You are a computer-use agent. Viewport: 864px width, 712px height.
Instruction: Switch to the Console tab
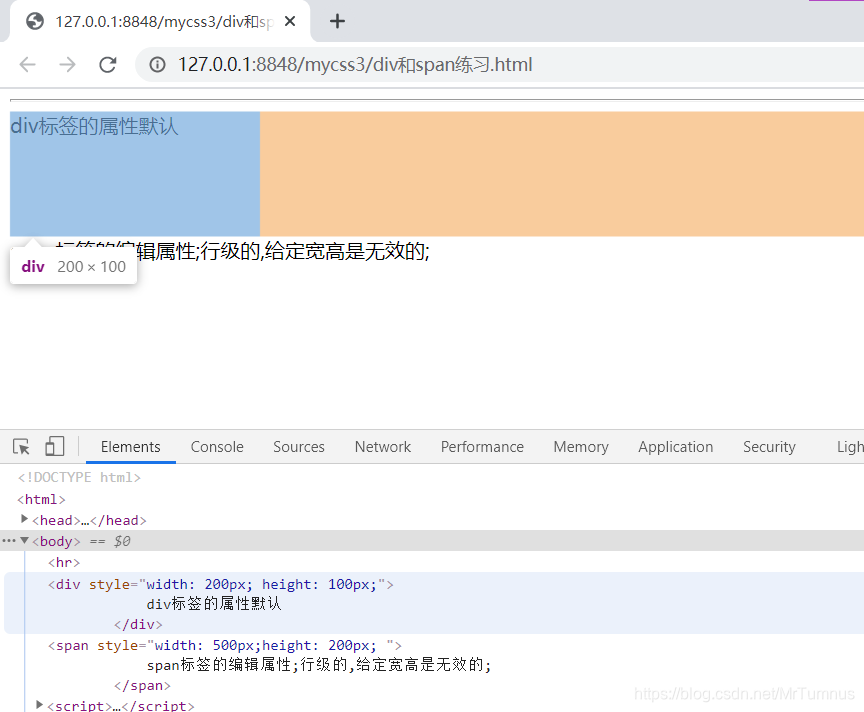(x=217, y=447)
